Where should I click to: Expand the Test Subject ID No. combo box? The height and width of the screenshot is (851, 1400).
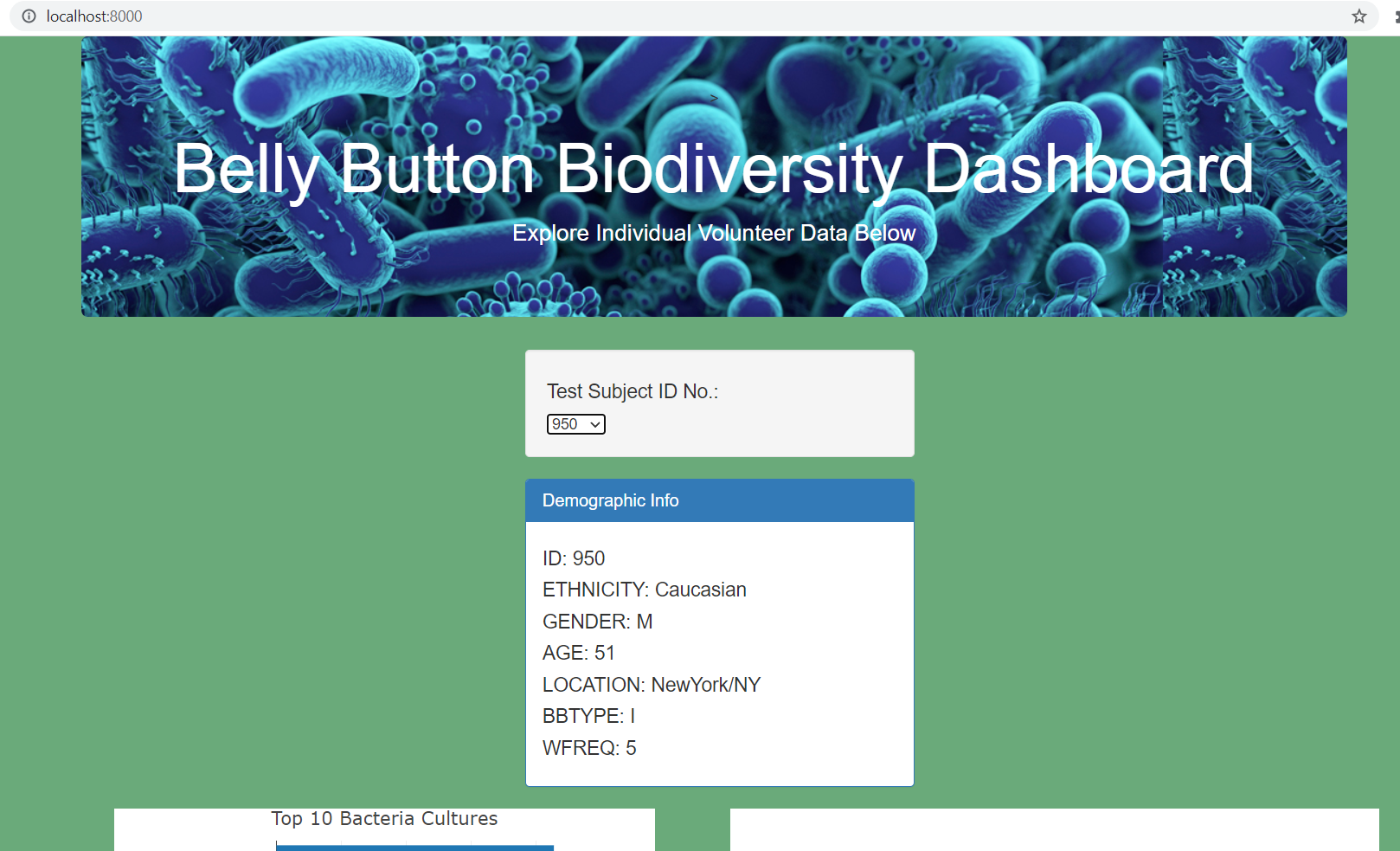click(575, 424)
